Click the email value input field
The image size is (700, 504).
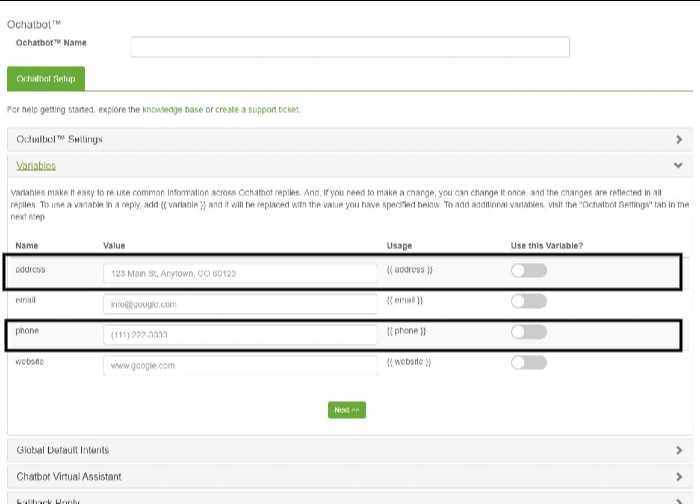(x=240, y=304)
